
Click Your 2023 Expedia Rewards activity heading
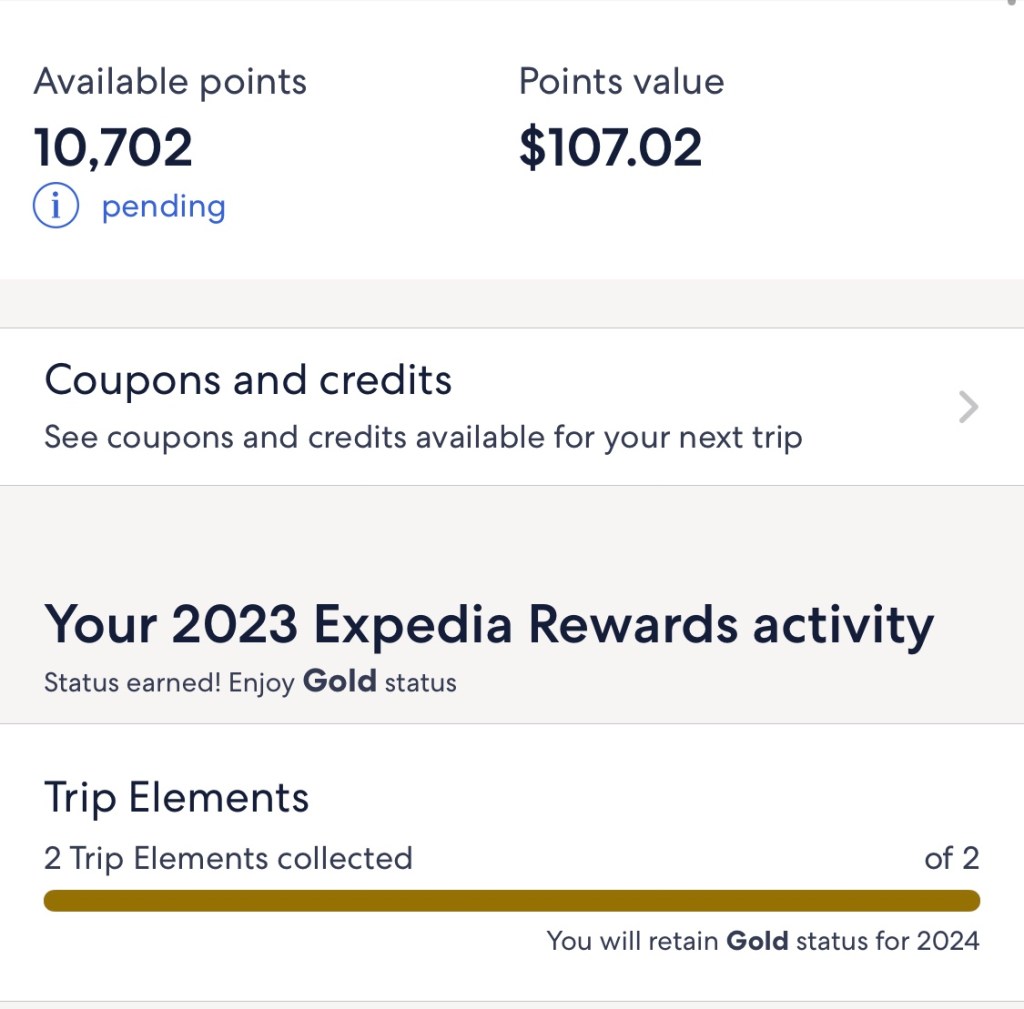(x=489, y=625)
